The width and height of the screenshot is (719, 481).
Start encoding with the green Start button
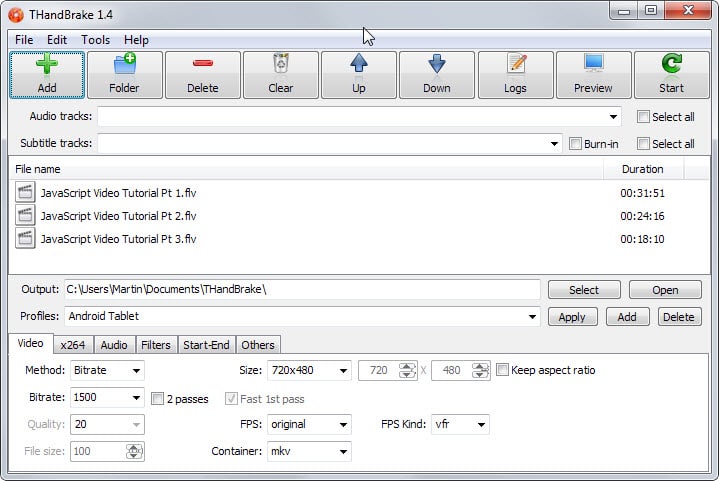(671, 75)
